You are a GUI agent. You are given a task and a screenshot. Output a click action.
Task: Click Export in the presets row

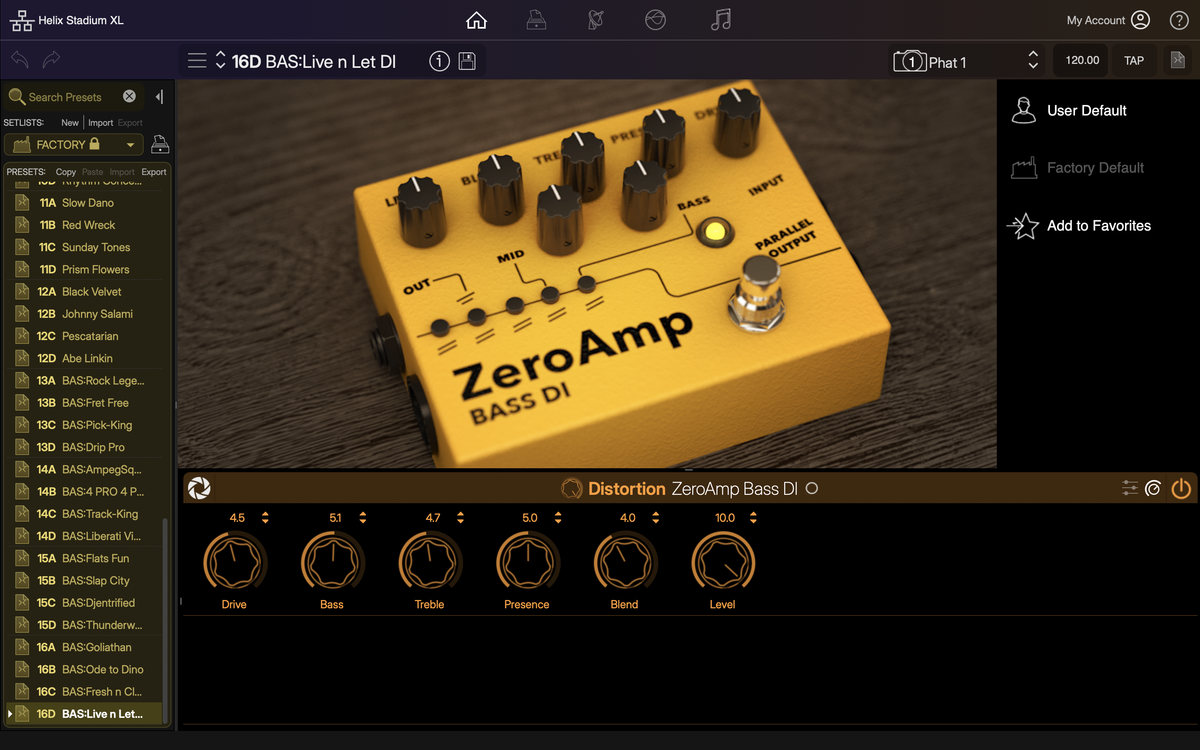coord(153,172)
